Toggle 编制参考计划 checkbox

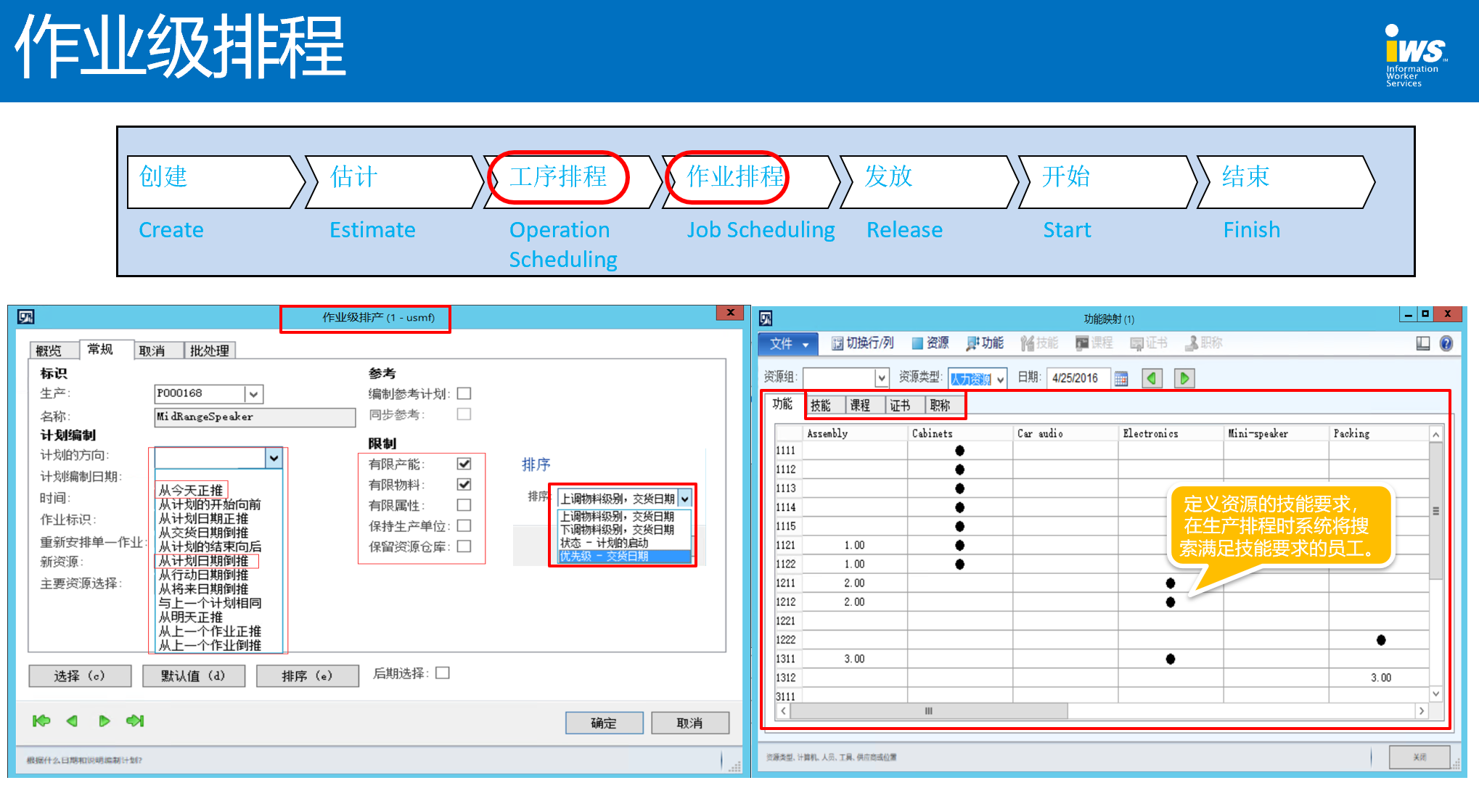464,393
